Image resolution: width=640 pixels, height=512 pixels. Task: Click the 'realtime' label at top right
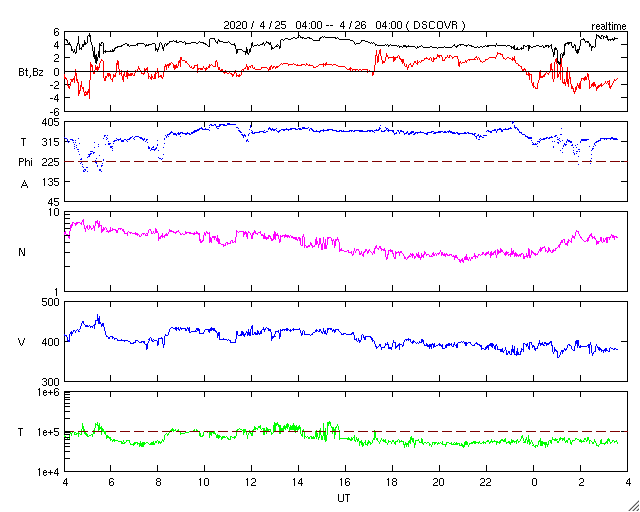coord(609,27)
